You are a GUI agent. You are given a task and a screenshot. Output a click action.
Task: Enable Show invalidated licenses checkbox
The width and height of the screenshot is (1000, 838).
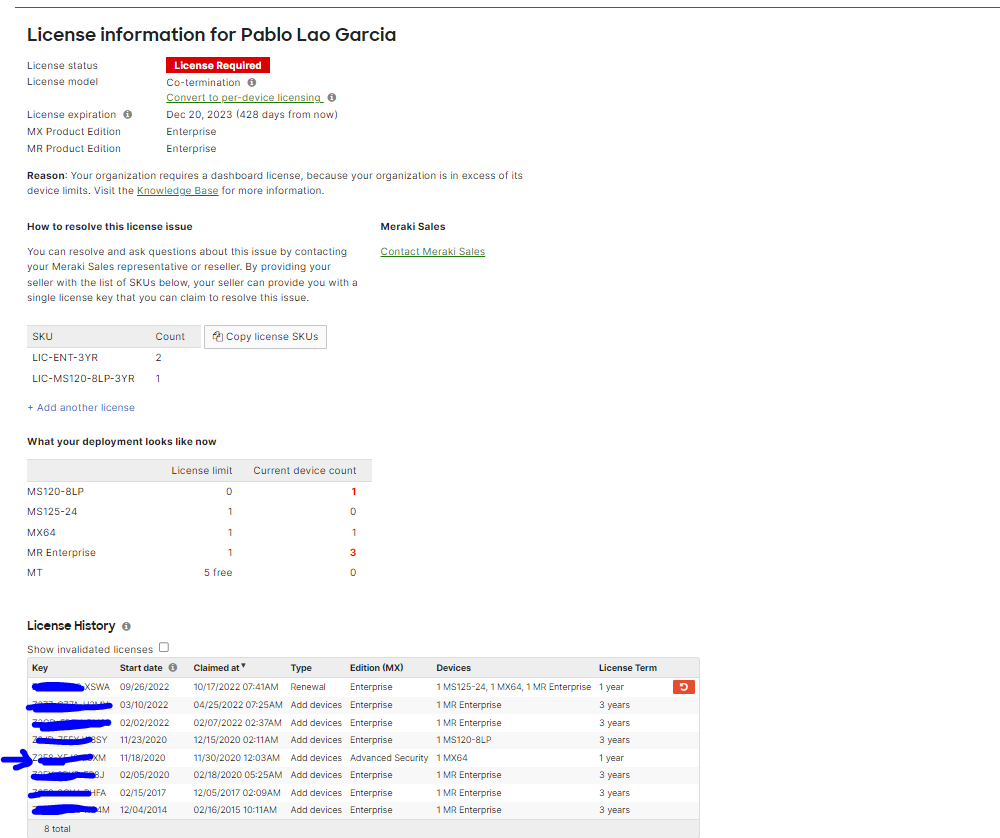click(164, 648)
